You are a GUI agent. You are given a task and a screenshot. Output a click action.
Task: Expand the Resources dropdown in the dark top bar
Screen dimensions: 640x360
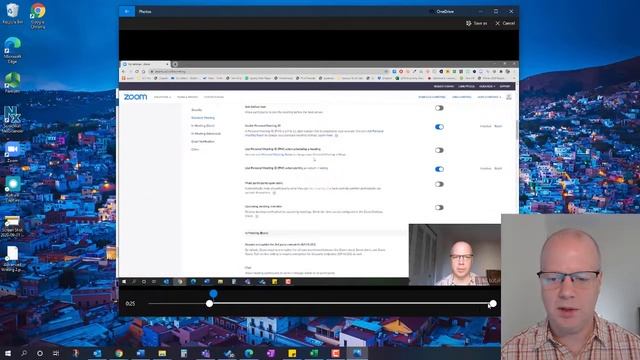(487, 87)
